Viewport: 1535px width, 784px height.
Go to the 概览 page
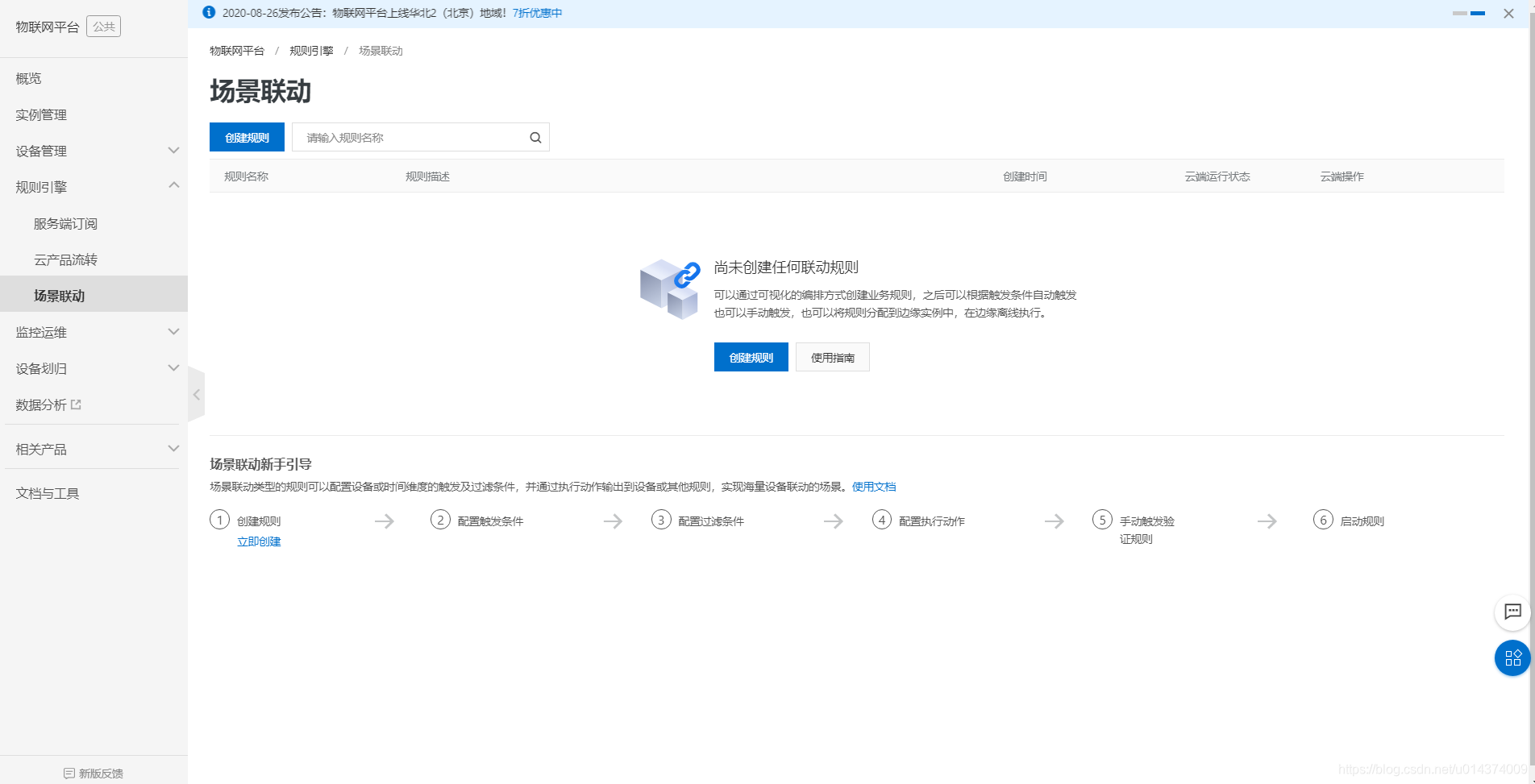click(27, 78)
